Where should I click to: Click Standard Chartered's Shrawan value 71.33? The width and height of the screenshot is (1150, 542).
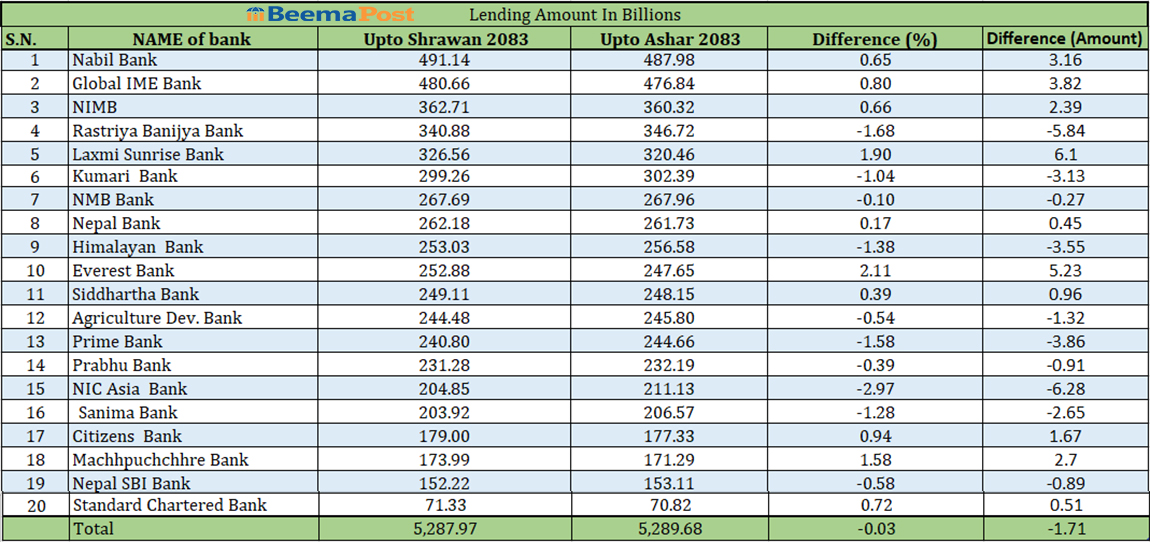pos(446,505)
